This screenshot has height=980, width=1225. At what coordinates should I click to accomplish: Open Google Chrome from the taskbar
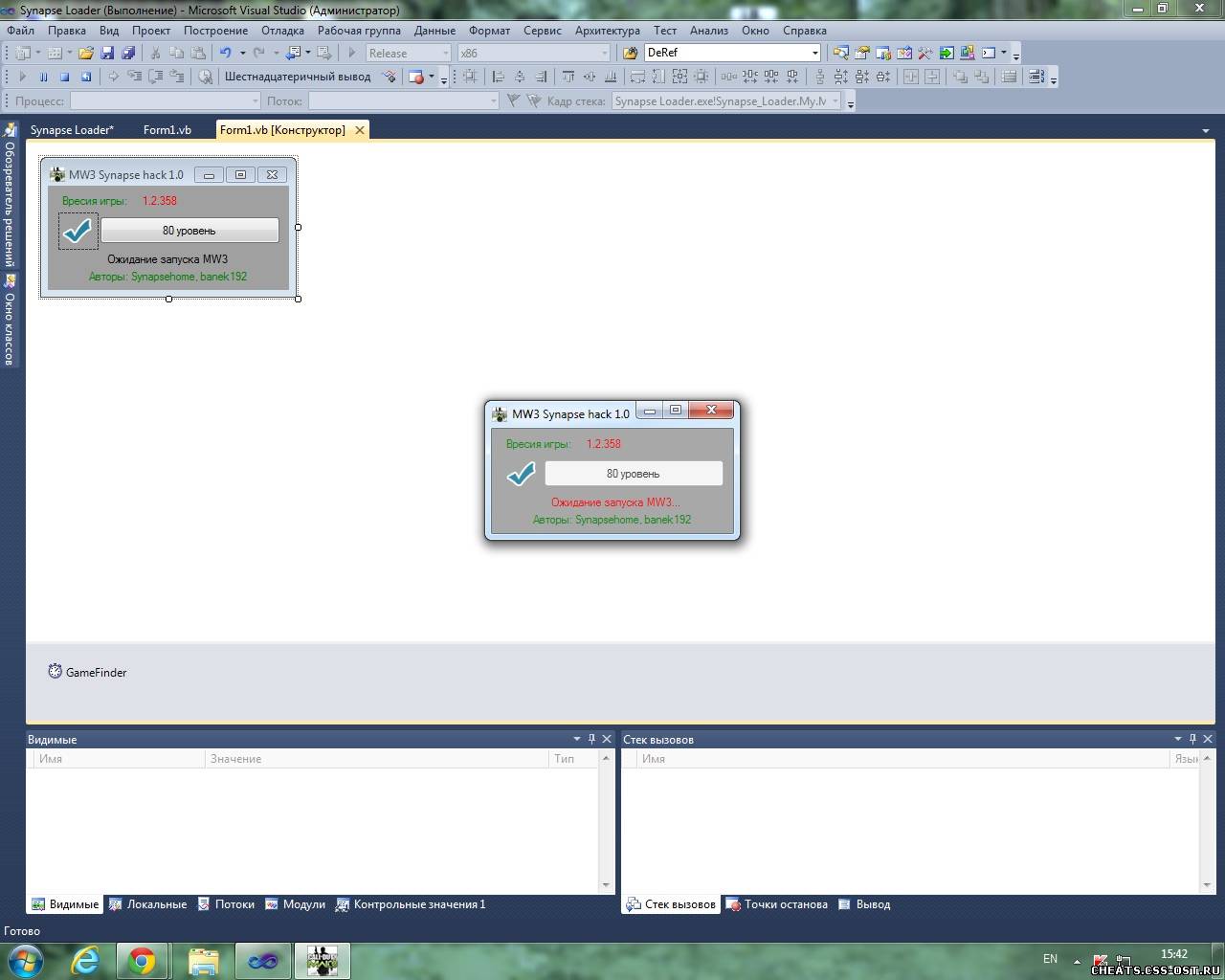coord(142,960)
